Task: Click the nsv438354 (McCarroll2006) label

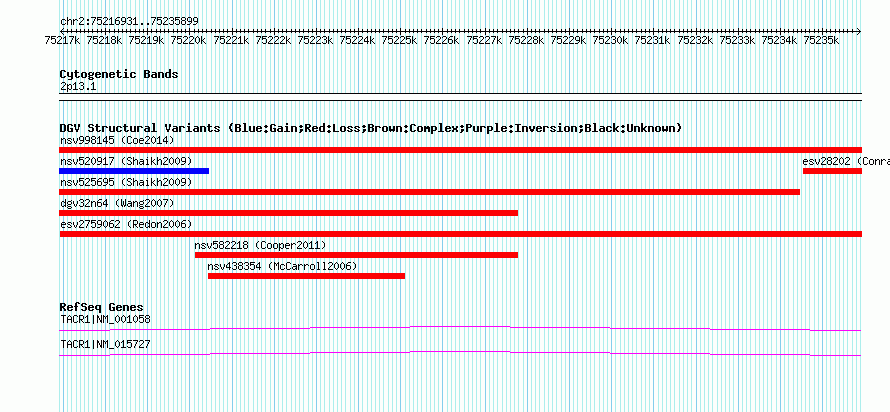Action: pyautogui.click(x=283, y=266)
